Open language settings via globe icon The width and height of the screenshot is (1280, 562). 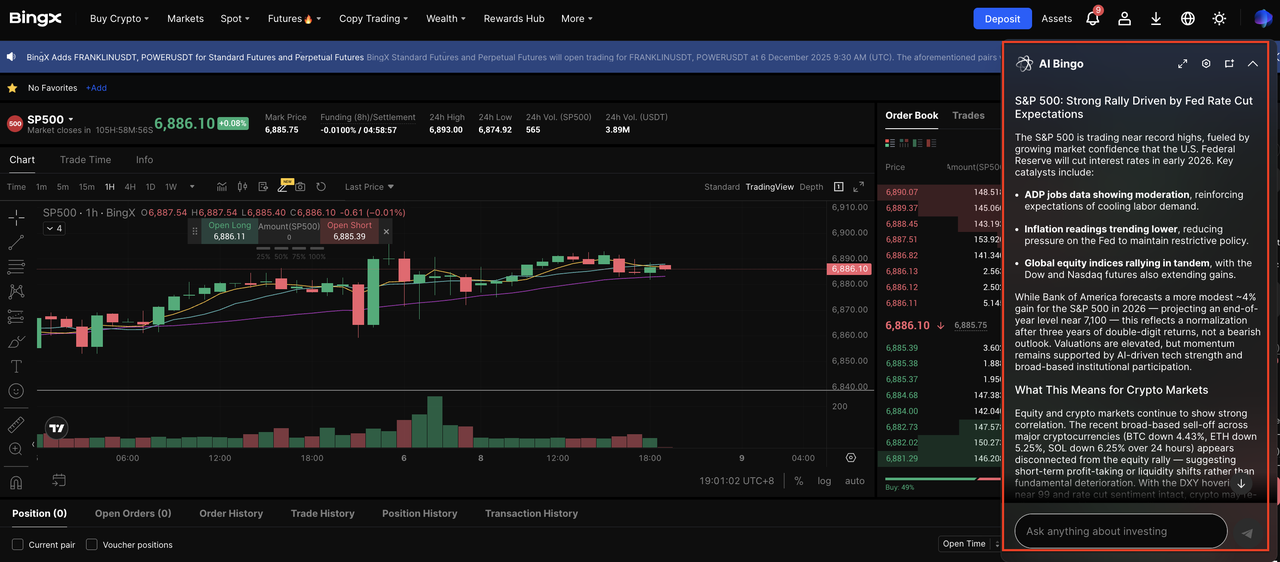[x=1188, y=19]
